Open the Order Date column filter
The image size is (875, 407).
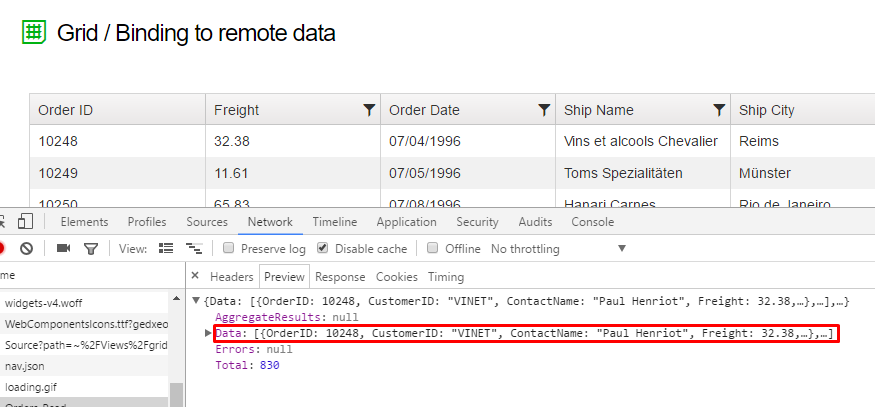pyautogui.click(x=544, y=110)
